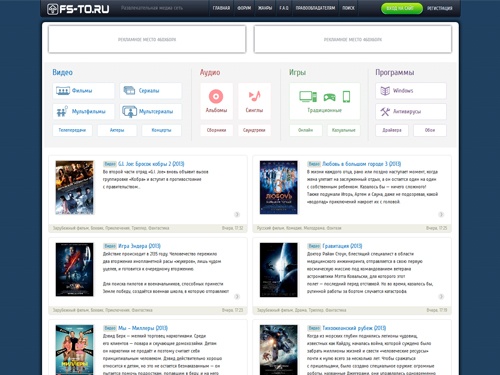
Task: Click Любовь в большом городе poster
Action: click(x=279, y=187)
